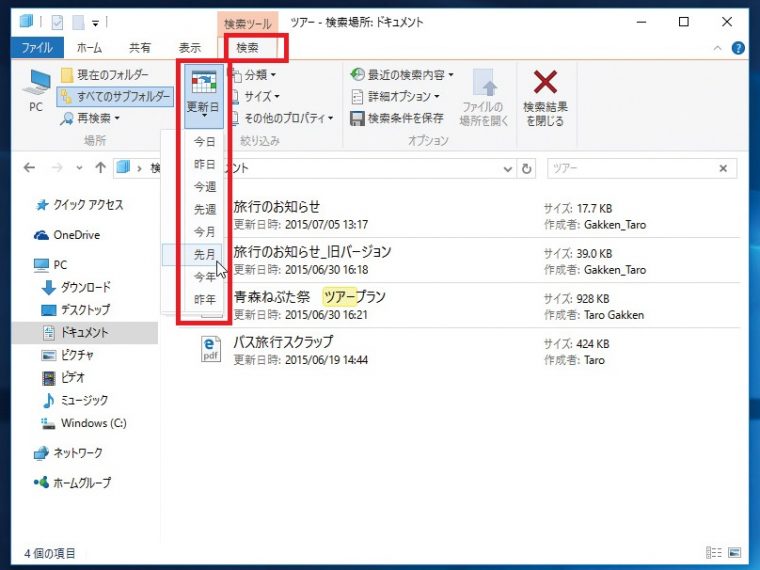Choose 先週 from date menu

click(205, 209)
